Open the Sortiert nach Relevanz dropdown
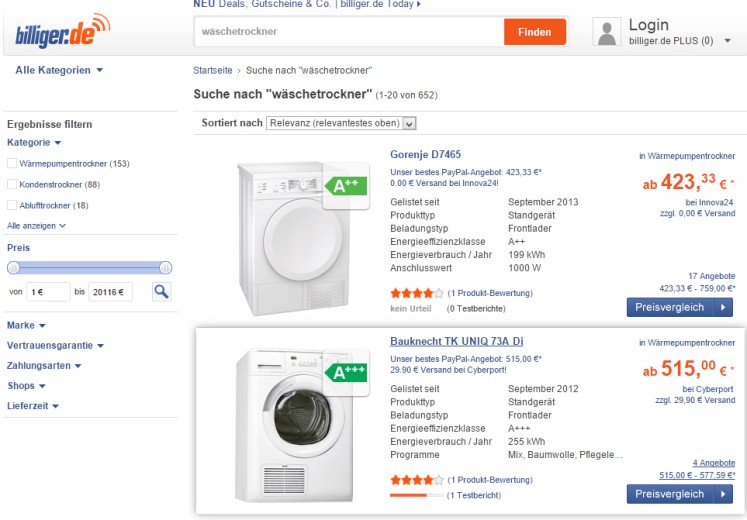747x520 pixels. [340, 123]
